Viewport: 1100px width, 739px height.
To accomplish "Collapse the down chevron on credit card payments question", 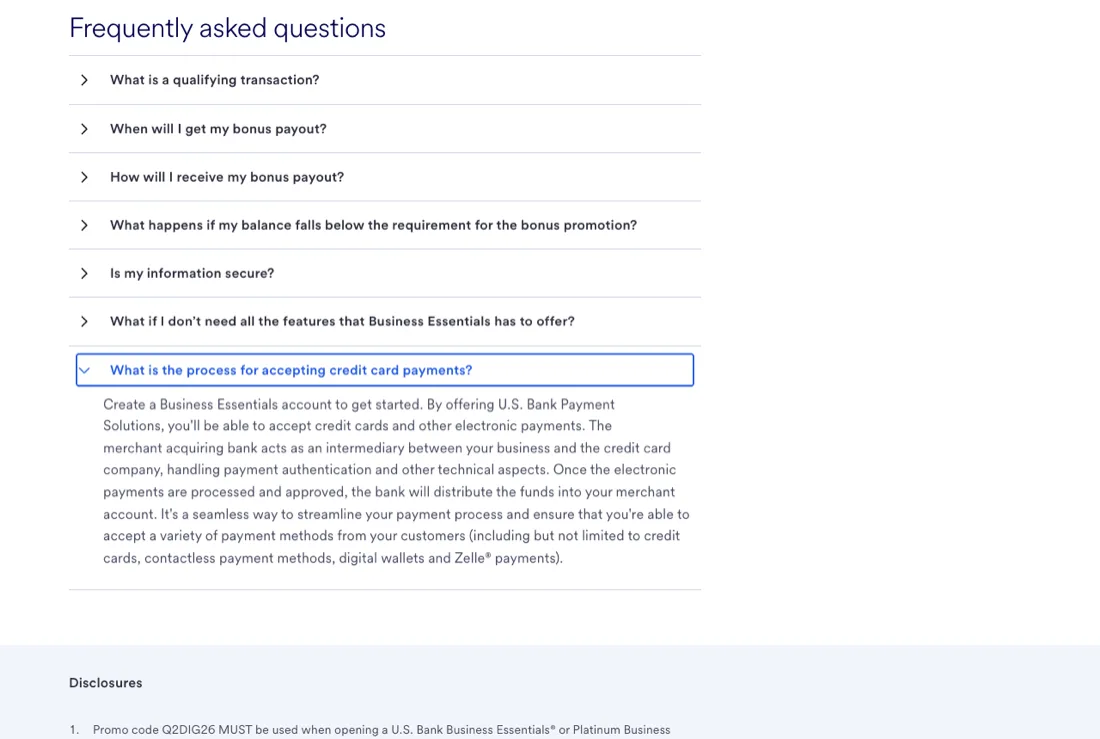I will (84, 370).
